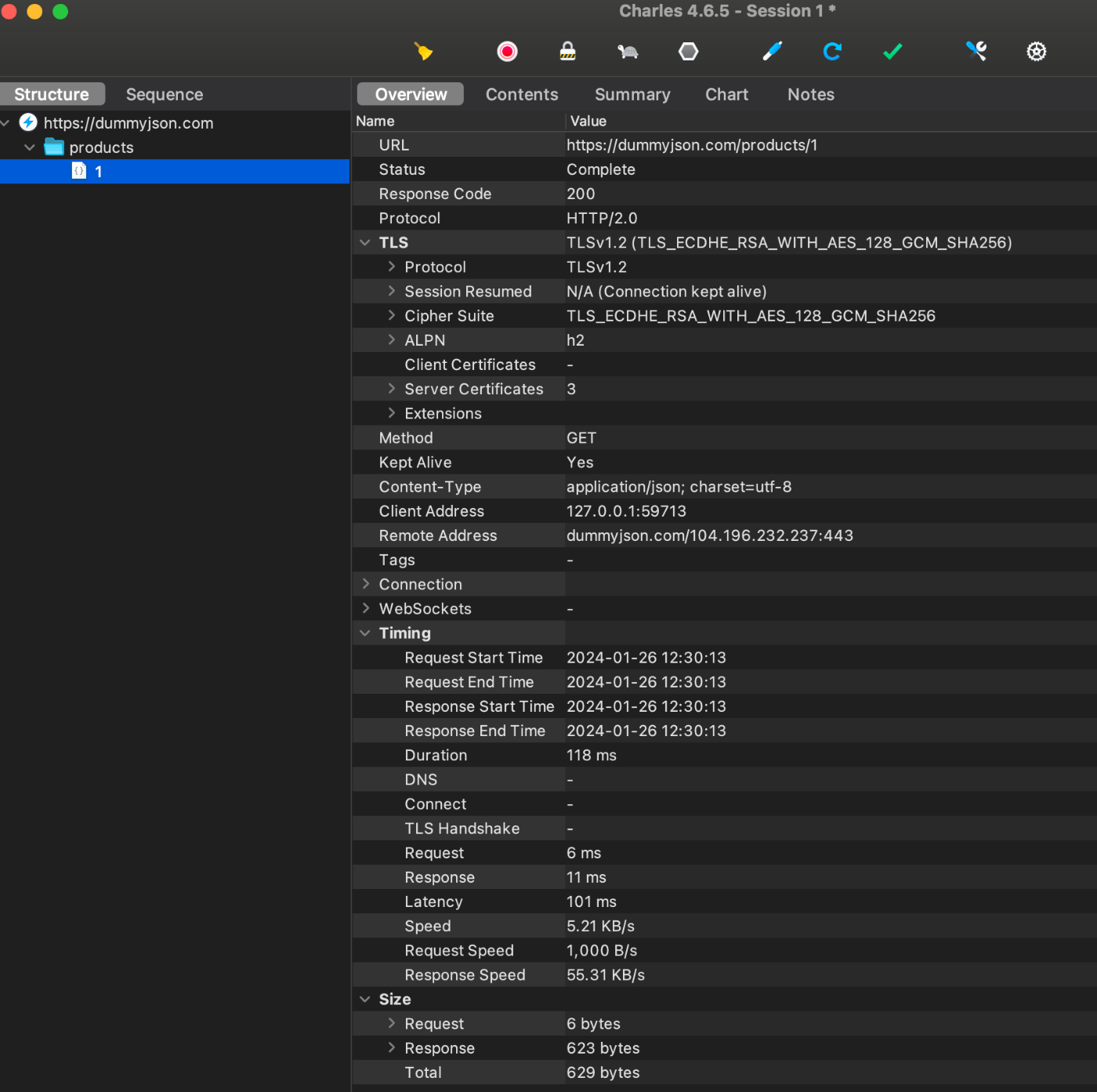Open the Summary tab
Image resolution: width=1097 pixels, height=1092 pixels.
632,94
